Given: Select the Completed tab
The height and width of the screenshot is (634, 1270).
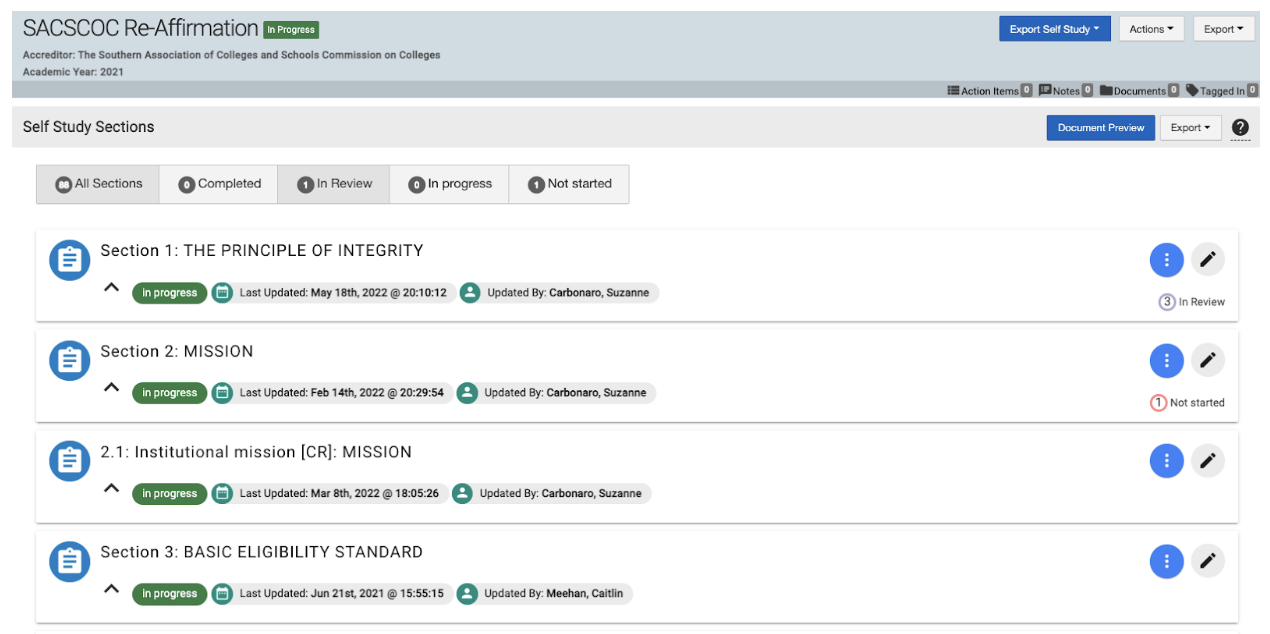Looking at the screenshot, I should tap(219, 184).
